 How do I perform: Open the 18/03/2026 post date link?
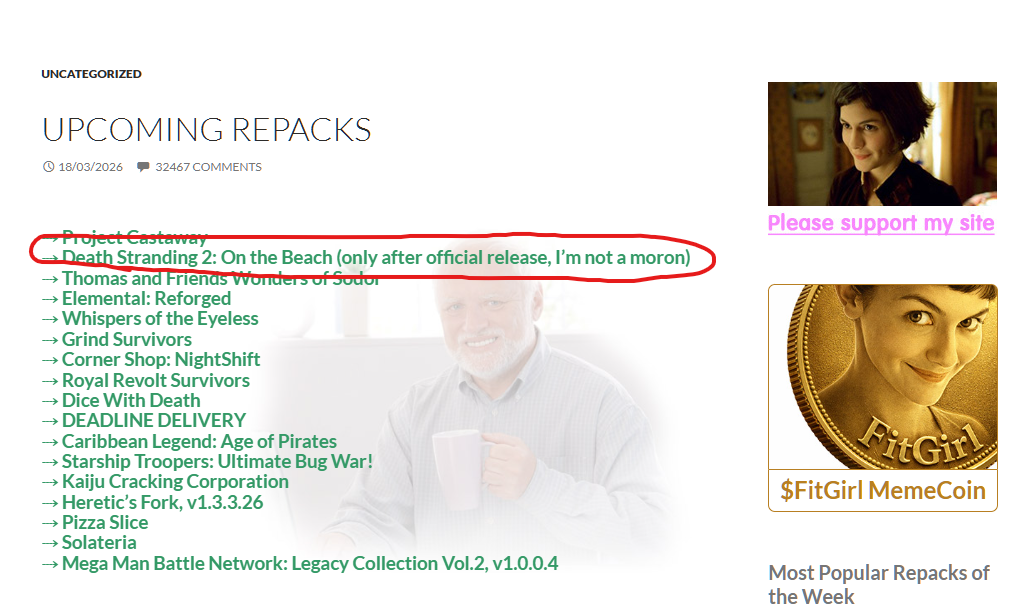click(x=91, y=167)
